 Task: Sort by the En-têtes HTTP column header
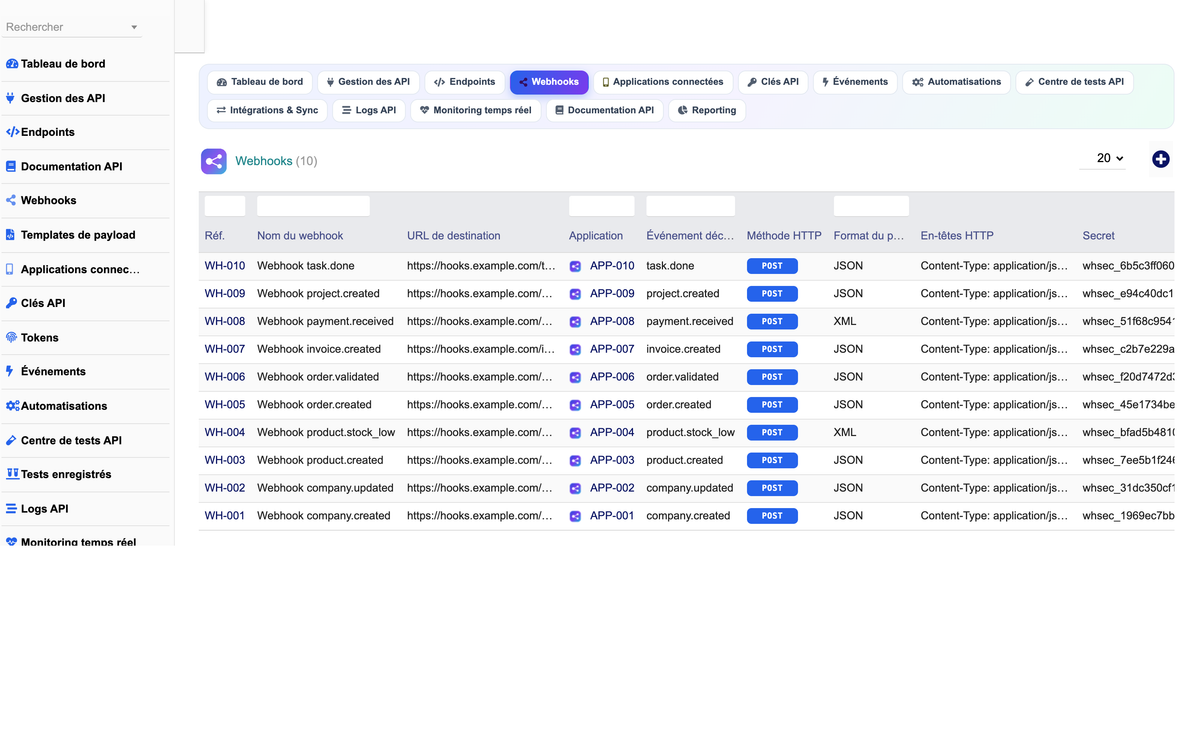tap(957, 236)
